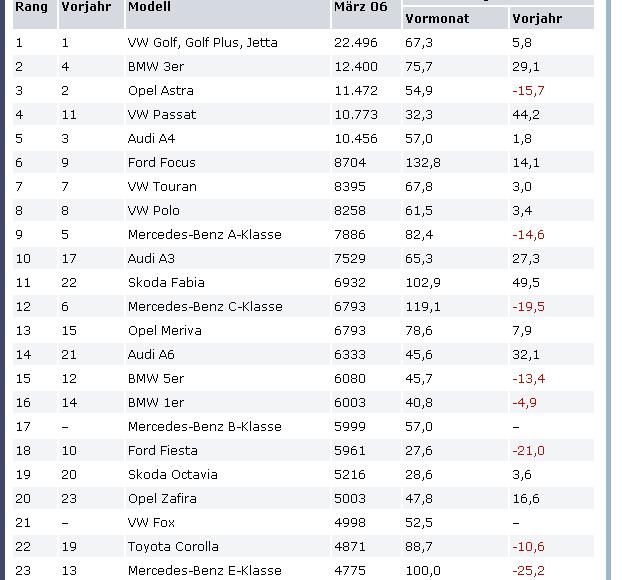Screen dimensions: 622x580
Task: Click the red -25,2 value for E-Klasse
Action: coord(528,571)
